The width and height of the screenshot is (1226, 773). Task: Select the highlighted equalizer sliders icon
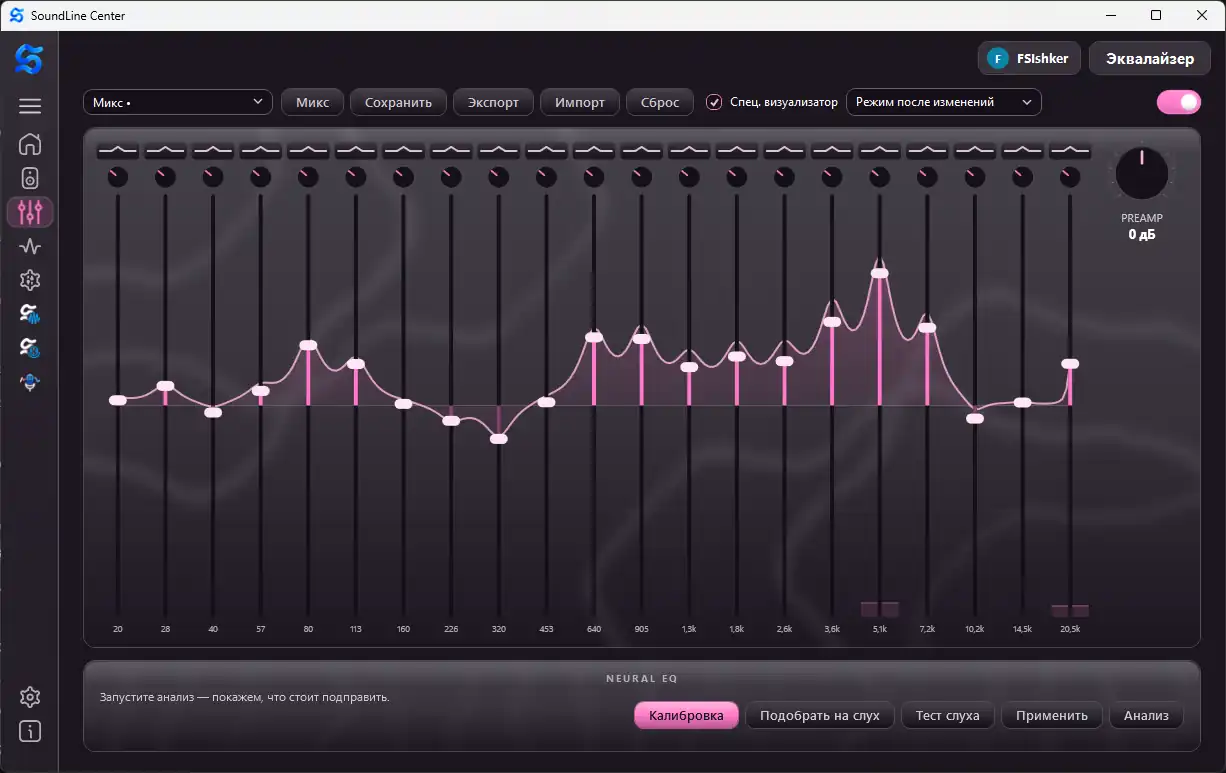tap(30, 212)
